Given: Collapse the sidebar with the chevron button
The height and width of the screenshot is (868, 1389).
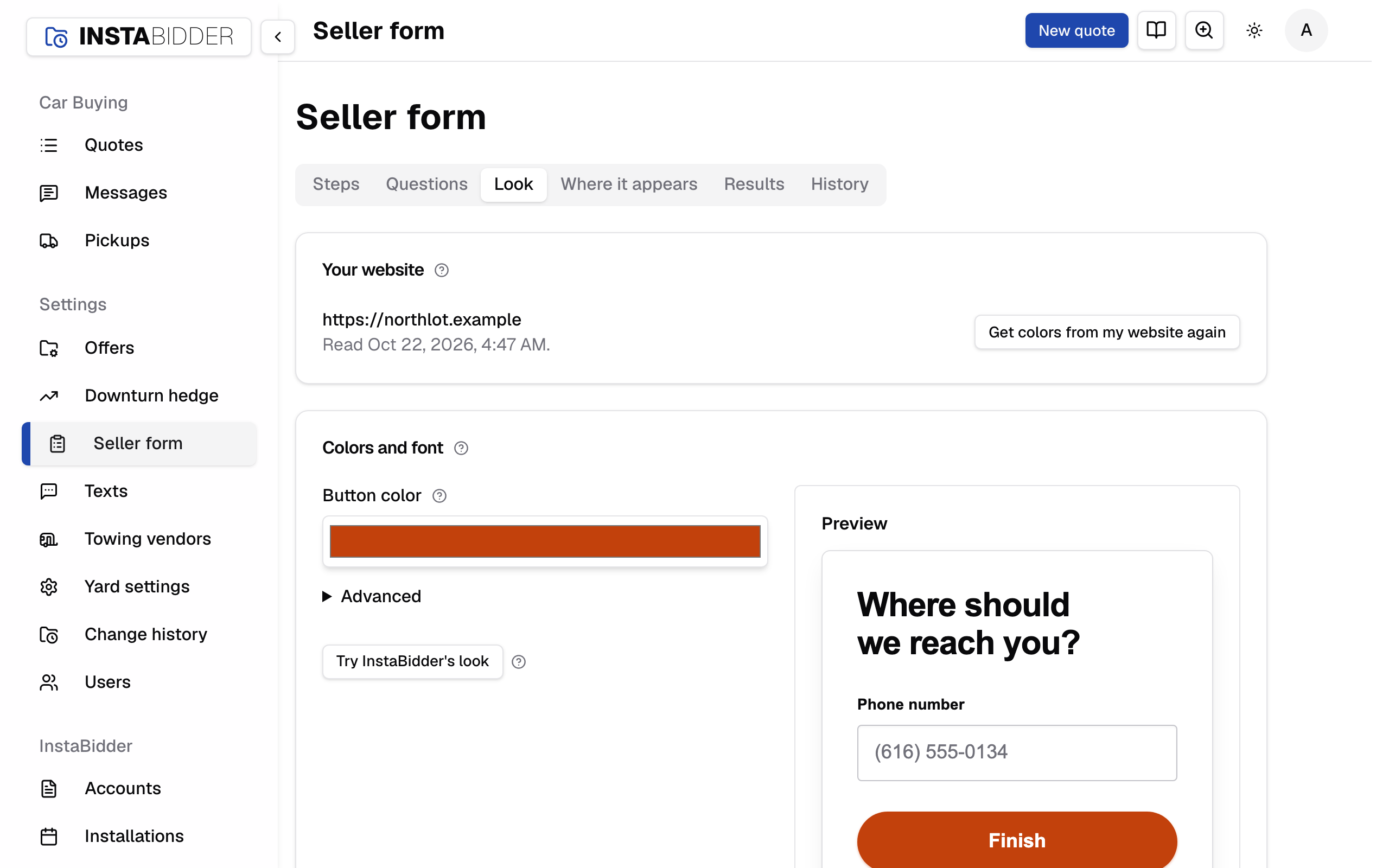Looking at the screenshot, I should point(278,37).
